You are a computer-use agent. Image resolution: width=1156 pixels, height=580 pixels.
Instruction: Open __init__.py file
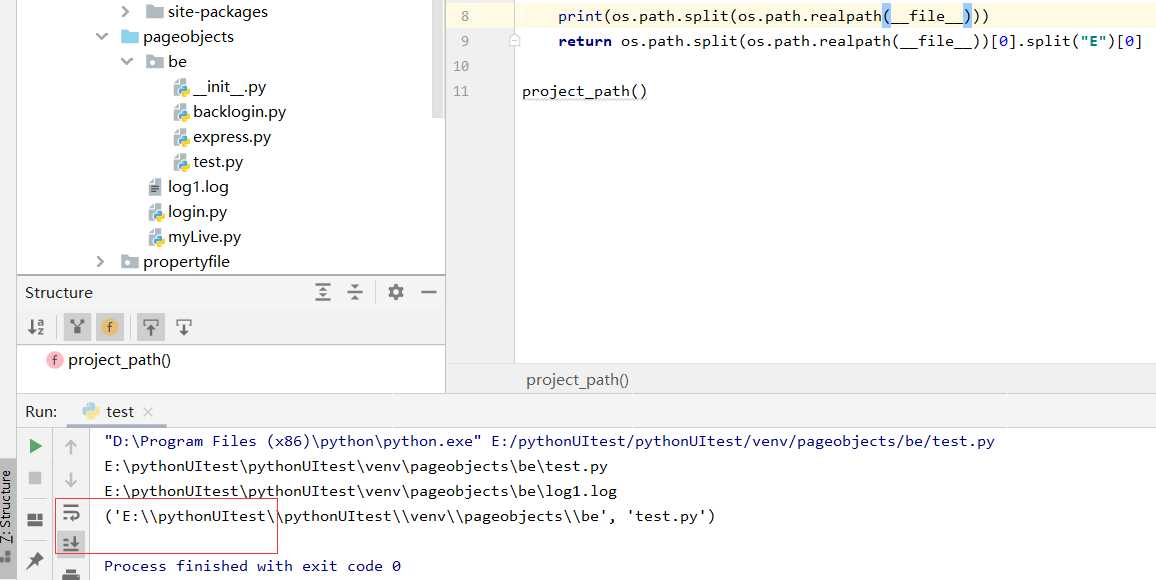pyautogui.click(x=229, y=87)
